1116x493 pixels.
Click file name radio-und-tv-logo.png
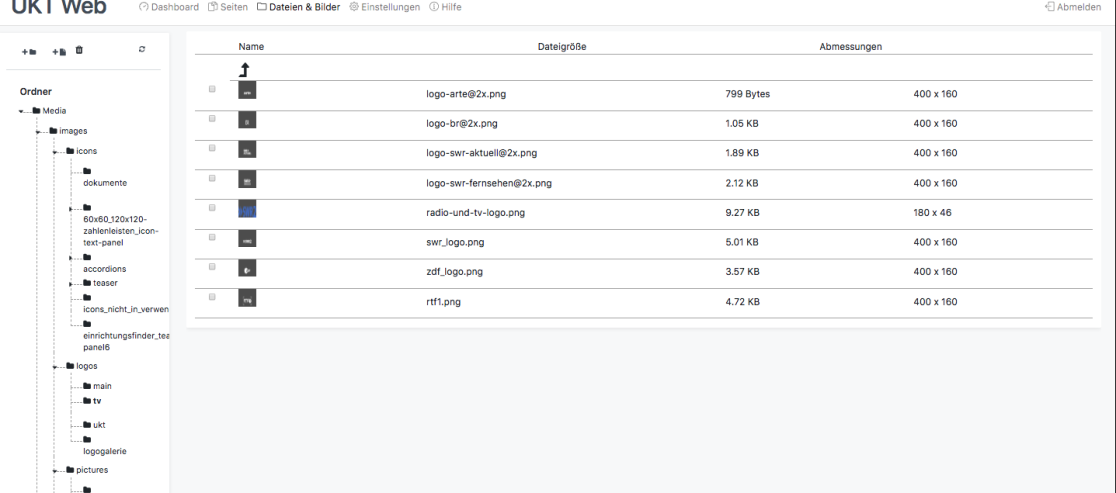pyautogui.click(x=475, y=212)
